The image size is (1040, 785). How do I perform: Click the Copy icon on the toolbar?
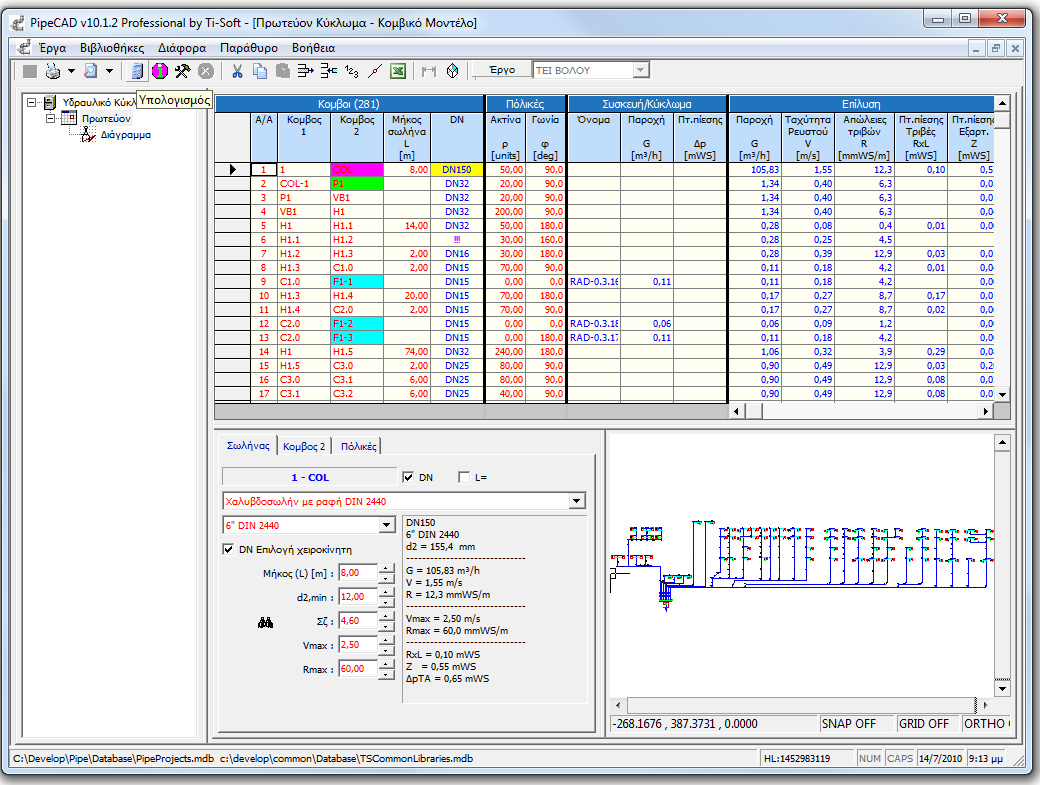point(262,70)
